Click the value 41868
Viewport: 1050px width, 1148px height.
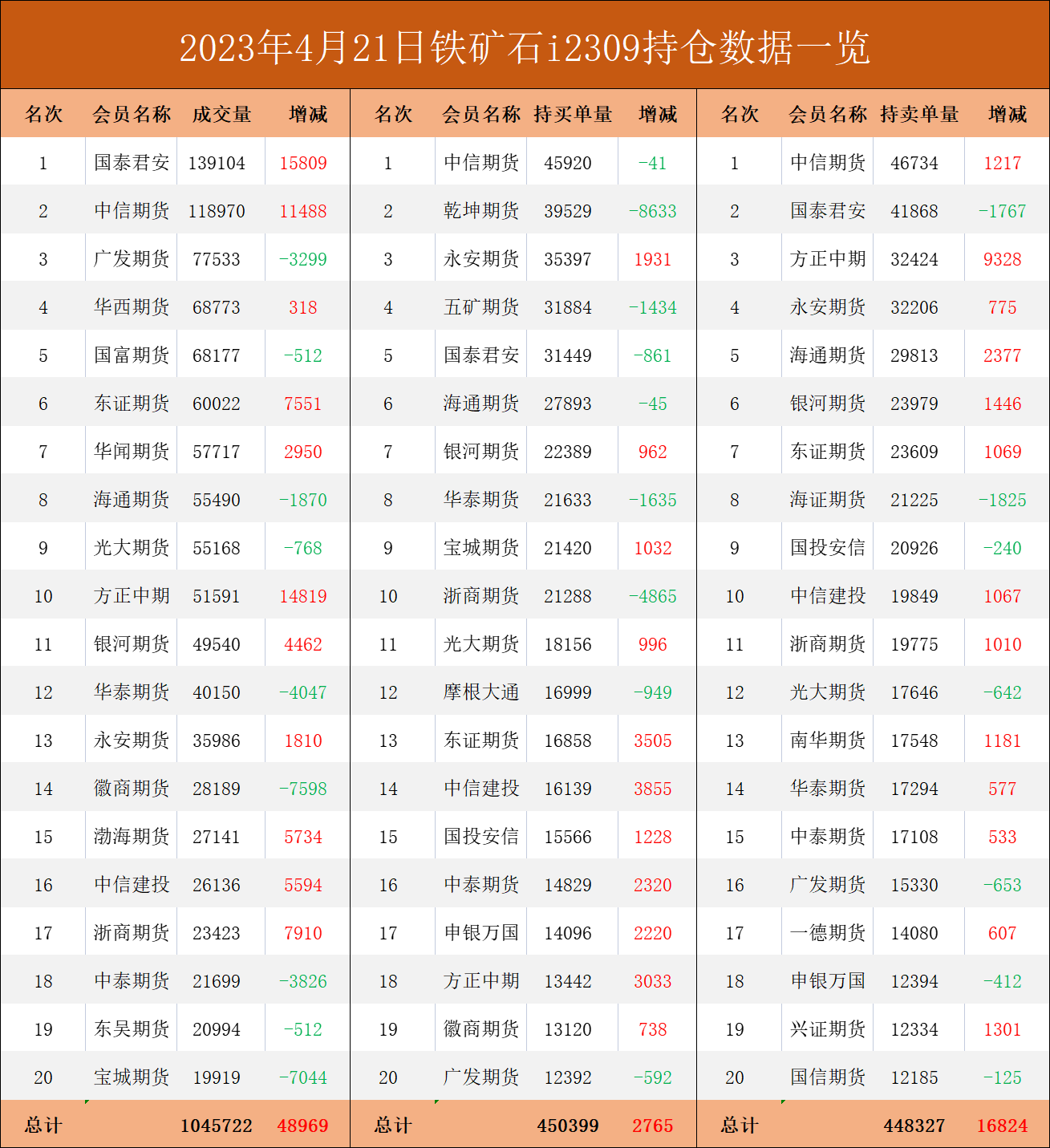[914, 211]
